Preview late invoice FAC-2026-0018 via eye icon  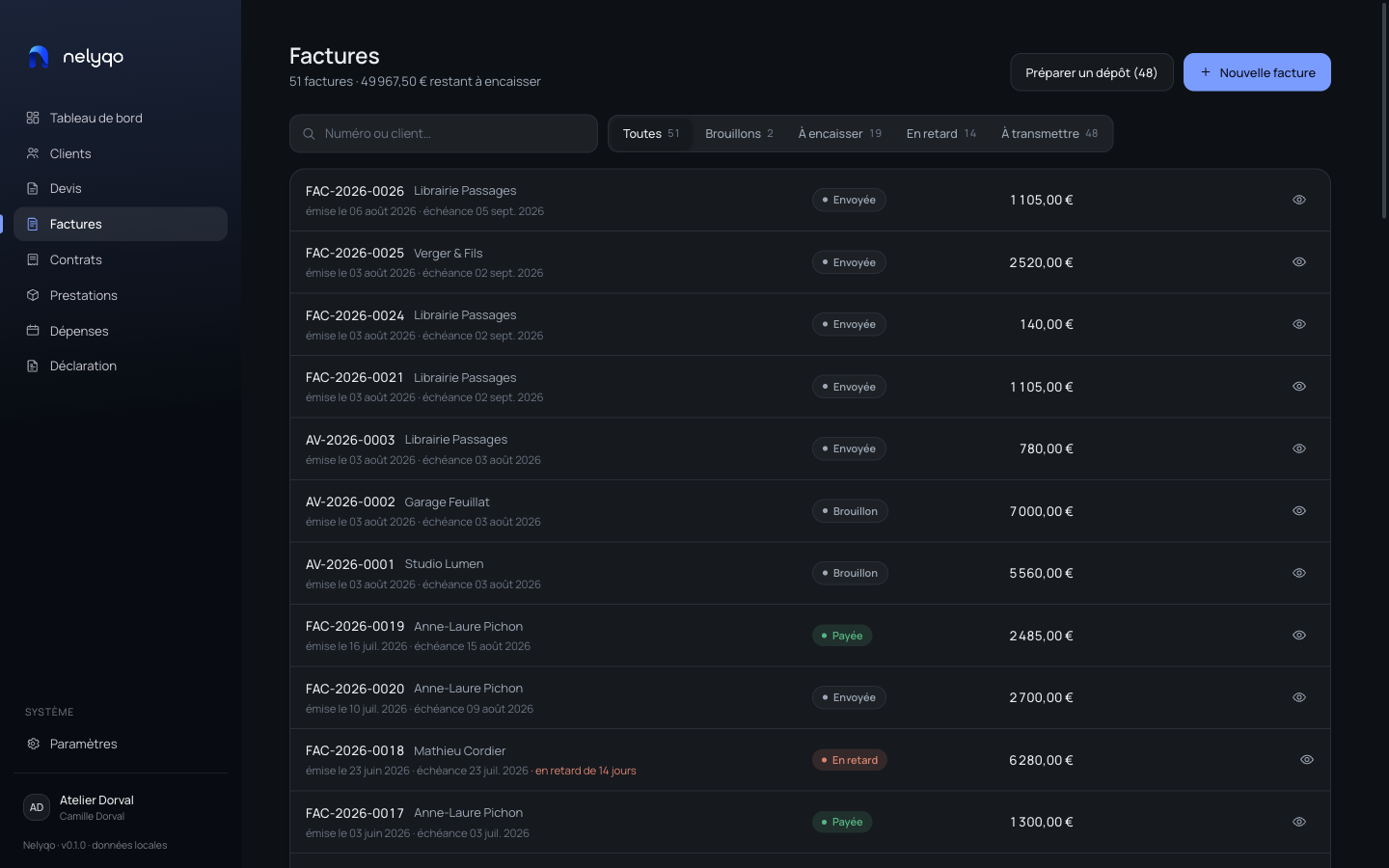pyautogui.click(x=1307, y=760)
